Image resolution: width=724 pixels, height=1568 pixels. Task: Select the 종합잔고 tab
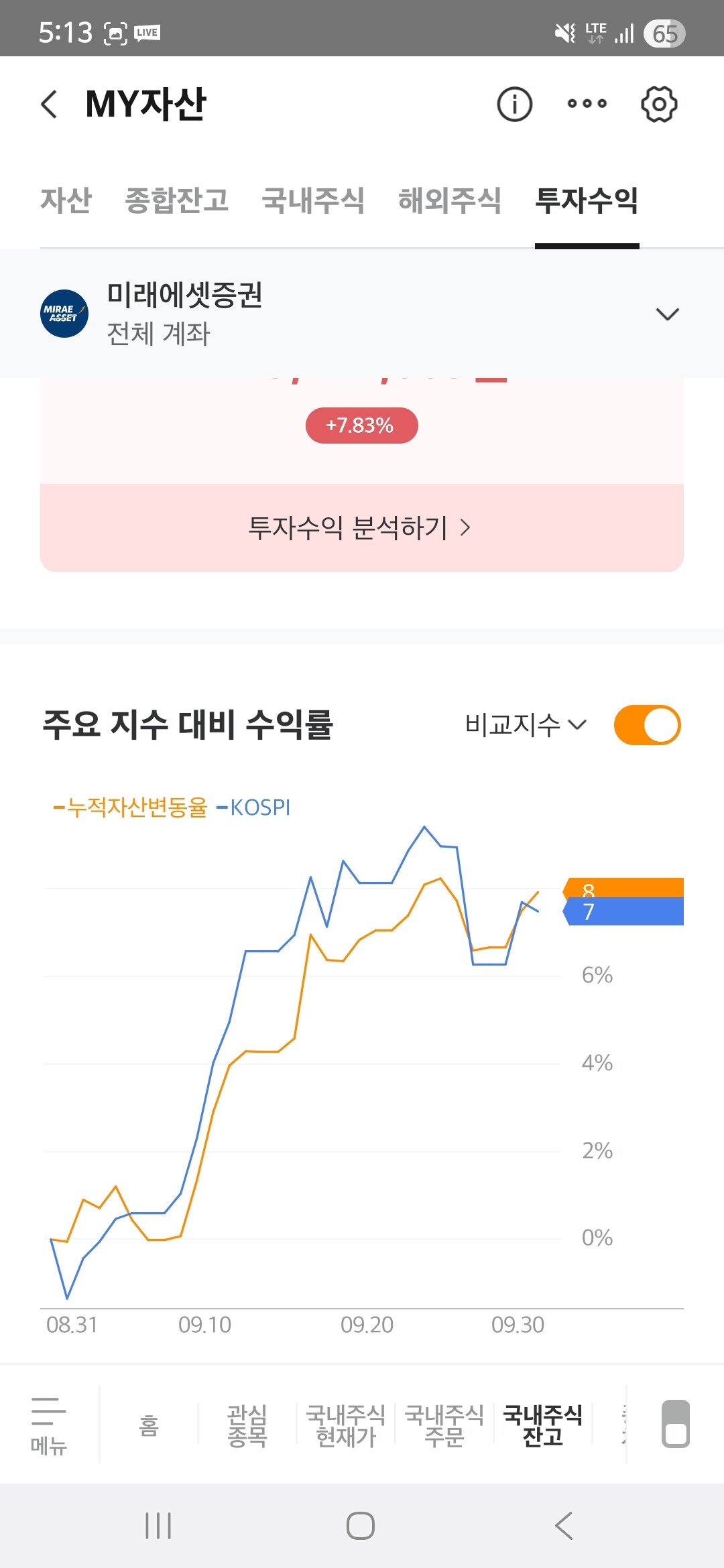click(x=177, y=200)
